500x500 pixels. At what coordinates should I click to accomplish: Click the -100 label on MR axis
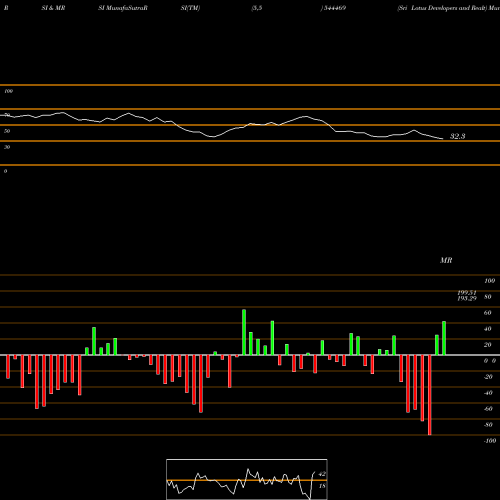tap(490, 441)
